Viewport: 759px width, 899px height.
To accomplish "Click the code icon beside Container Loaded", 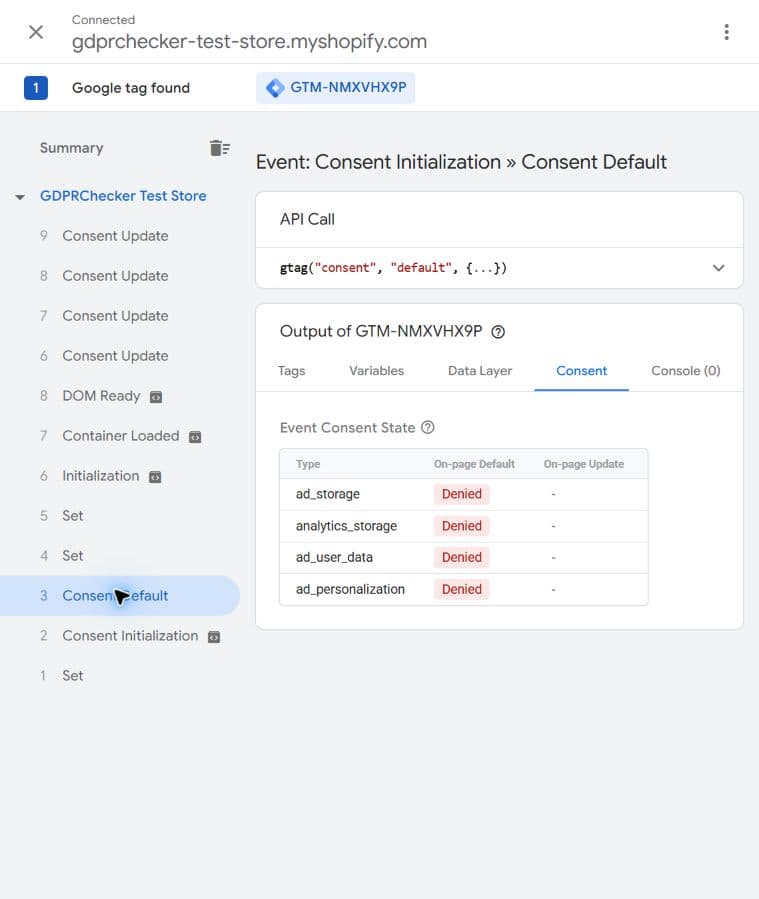I will pyautogui.click(x=195, y=437).
